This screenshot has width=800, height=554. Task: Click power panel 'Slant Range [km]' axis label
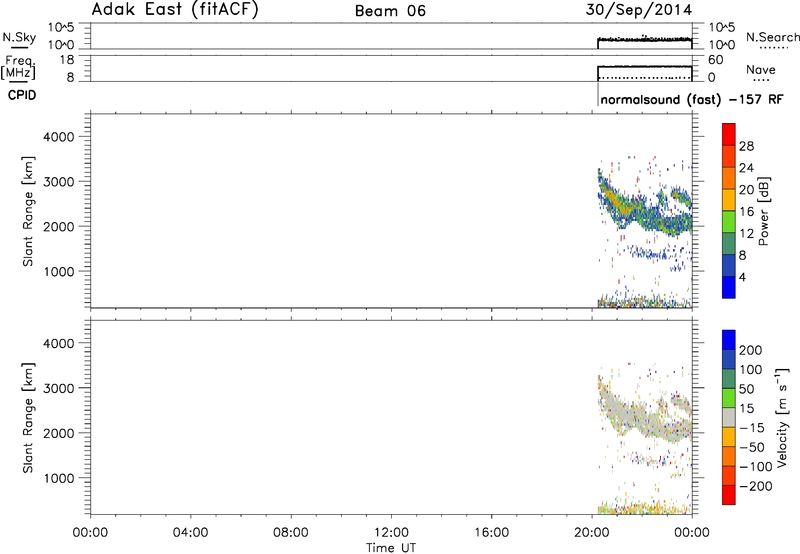pyautogui.click(x=28, y=211)
